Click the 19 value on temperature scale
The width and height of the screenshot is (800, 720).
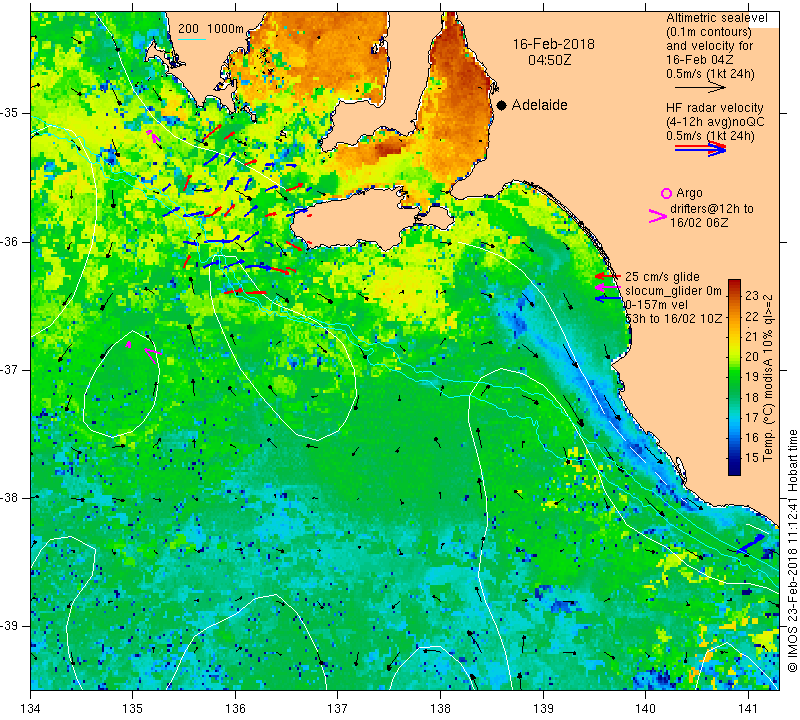click(x=753, y=377)
